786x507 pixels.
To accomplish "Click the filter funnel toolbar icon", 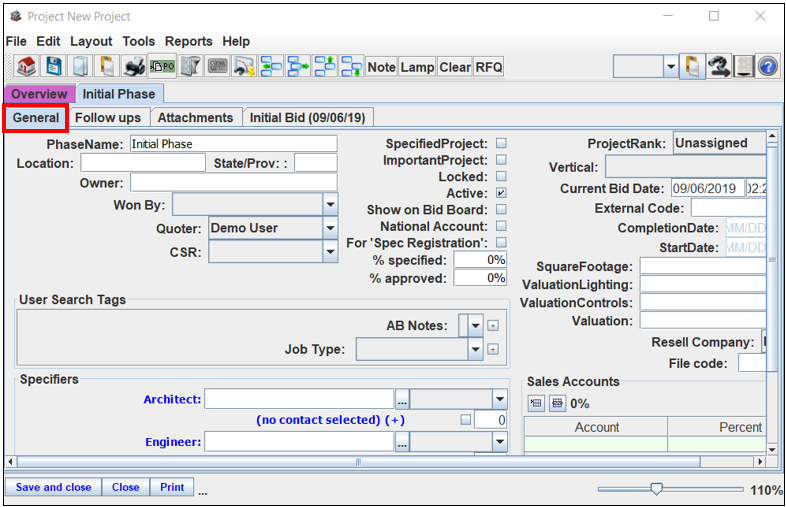I will pos(190,66).
